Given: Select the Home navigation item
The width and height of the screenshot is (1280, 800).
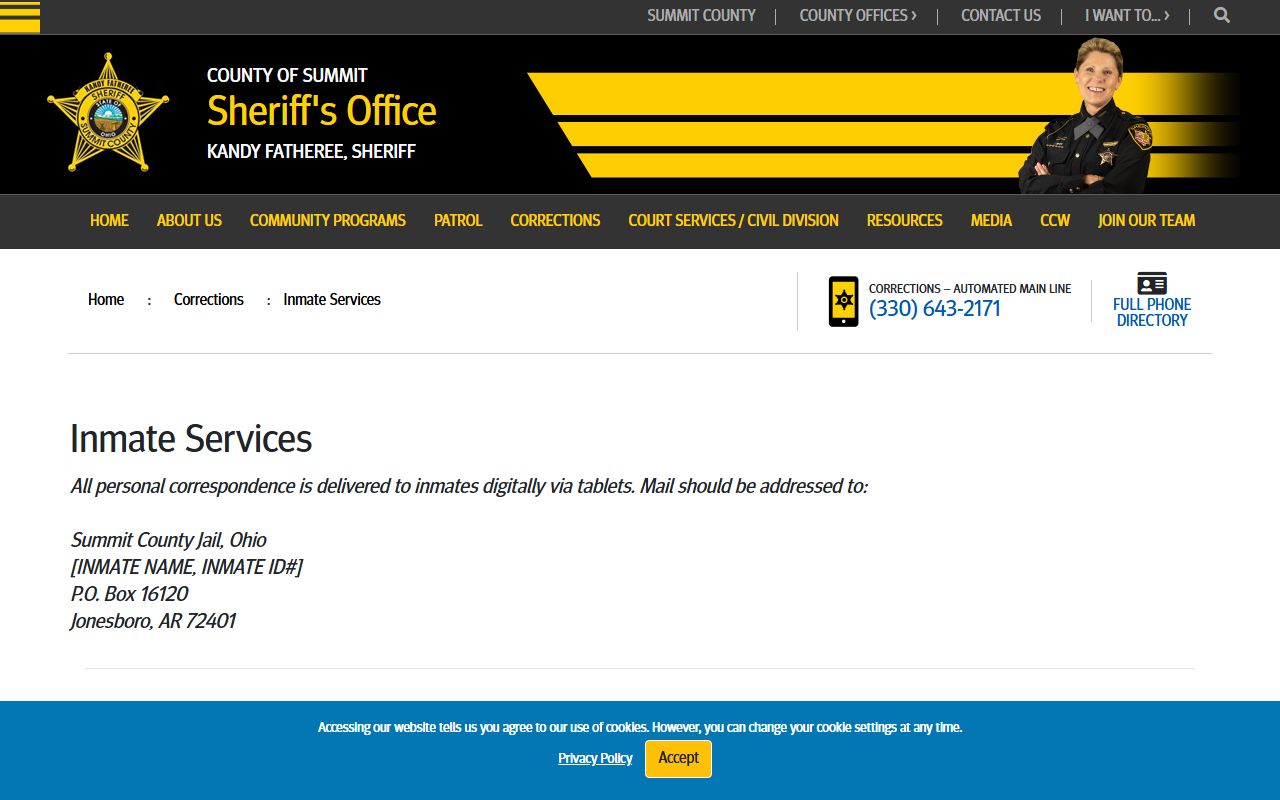Looking at the screenshot, I should [x=109, y=220].
